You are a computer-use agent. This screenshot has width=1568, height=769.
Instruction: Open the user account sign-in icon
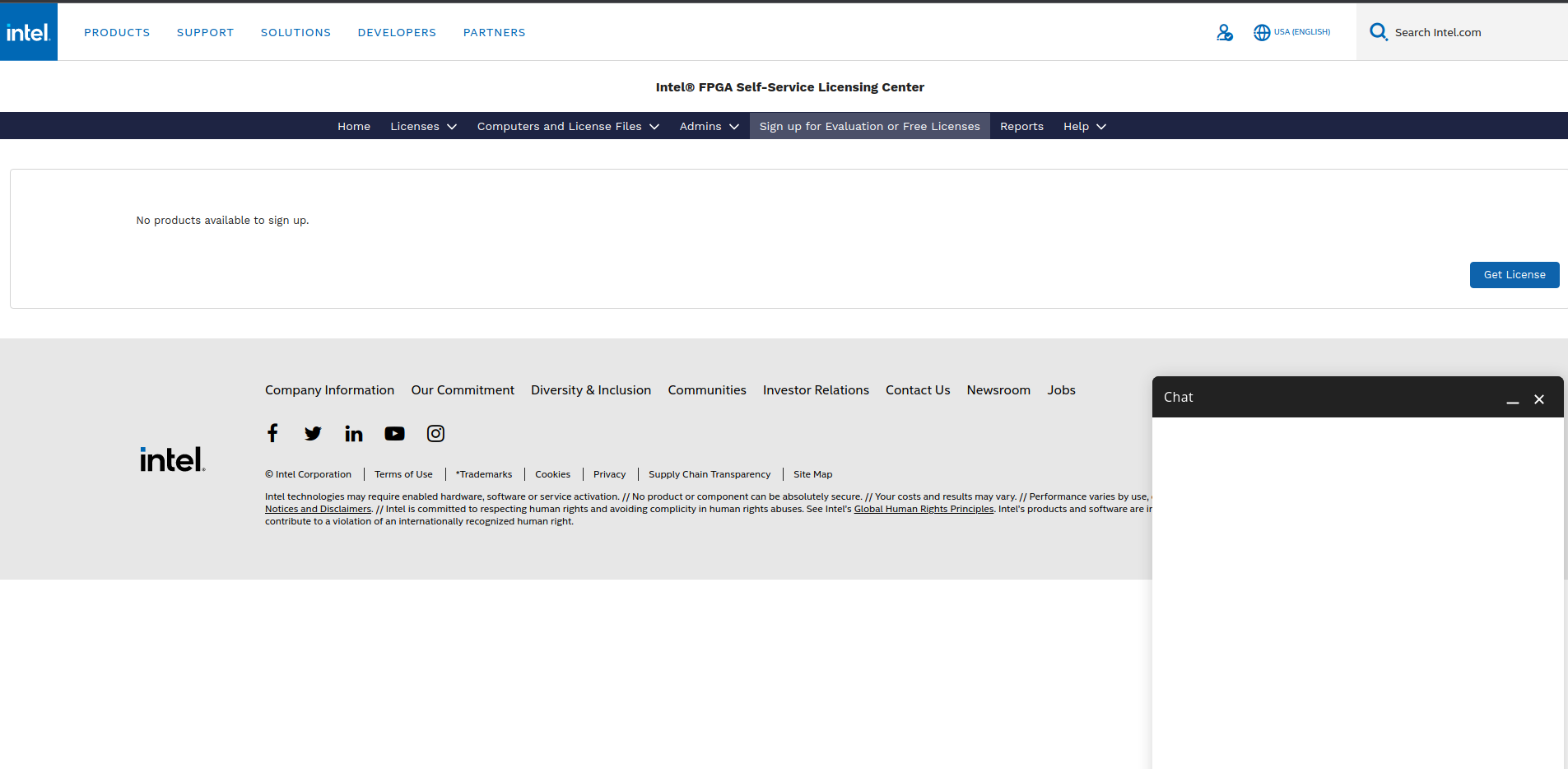coord(1225,32)
